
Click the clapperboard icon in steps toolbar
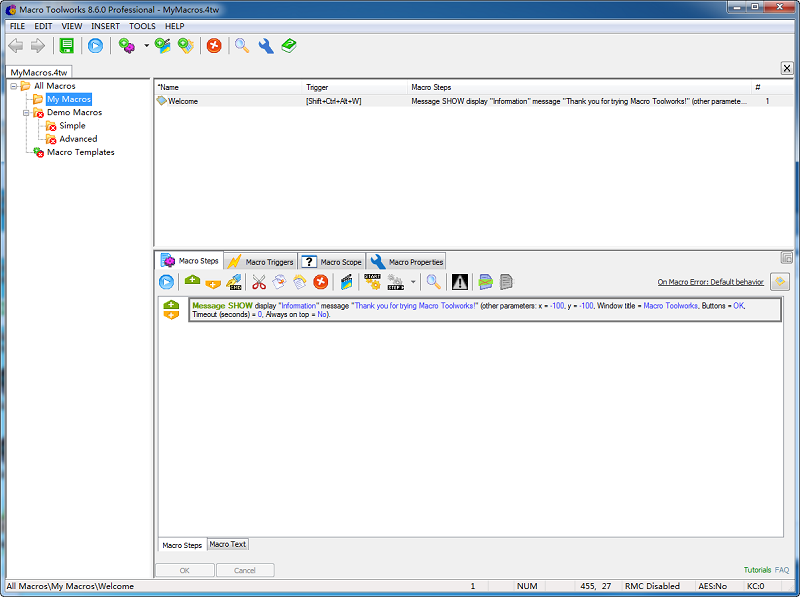346,282
